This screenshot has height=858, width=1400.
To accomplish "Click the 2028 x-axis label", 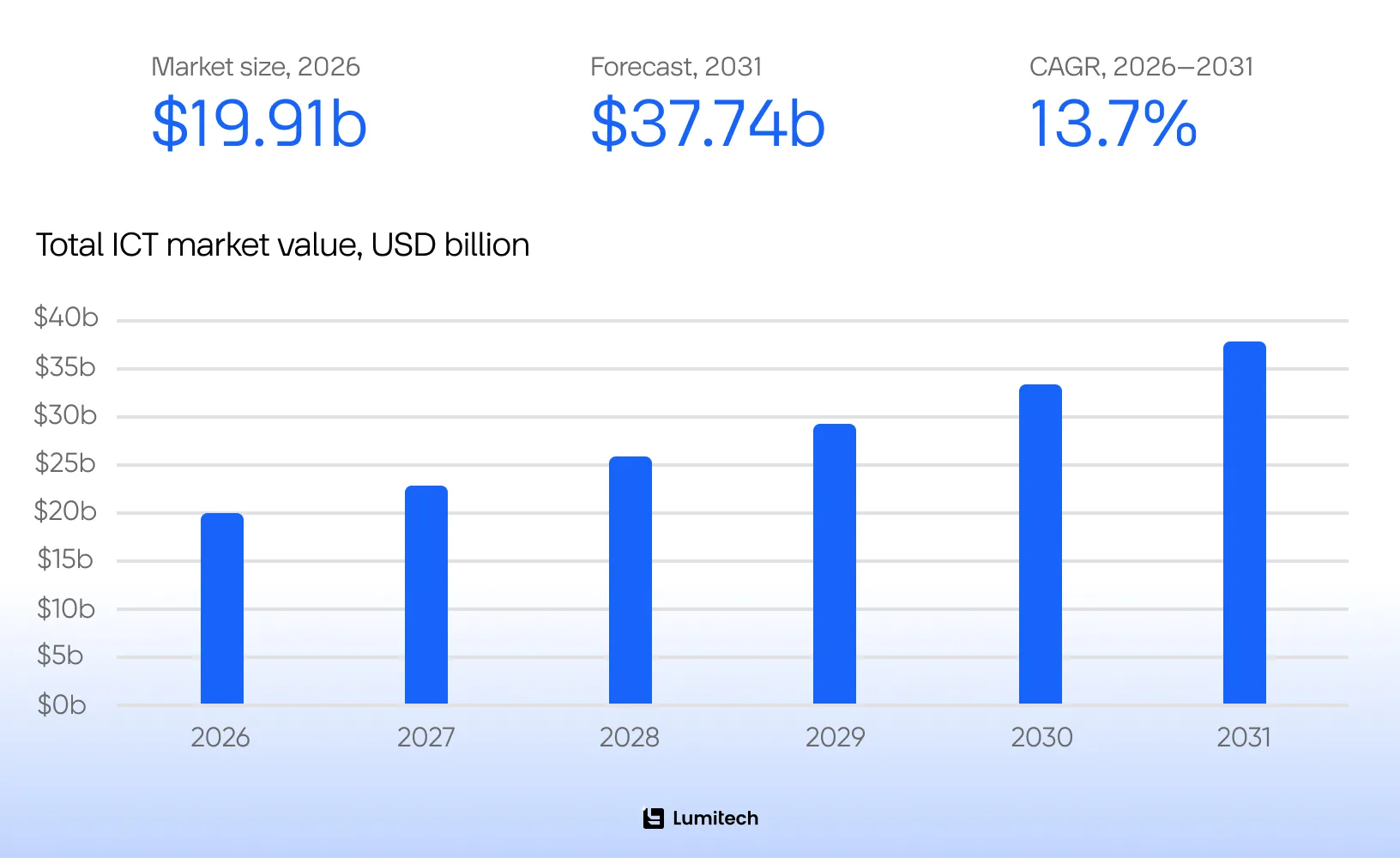I will (x=630, y=737).
